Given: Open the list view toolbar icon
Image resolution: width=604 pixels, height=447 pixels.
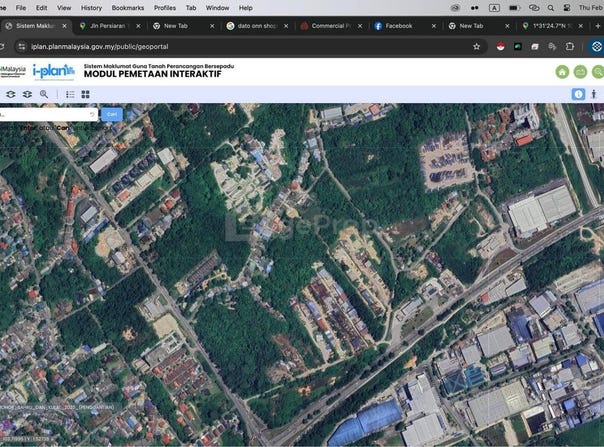Looking at the screenshot, I should [70, 94].
